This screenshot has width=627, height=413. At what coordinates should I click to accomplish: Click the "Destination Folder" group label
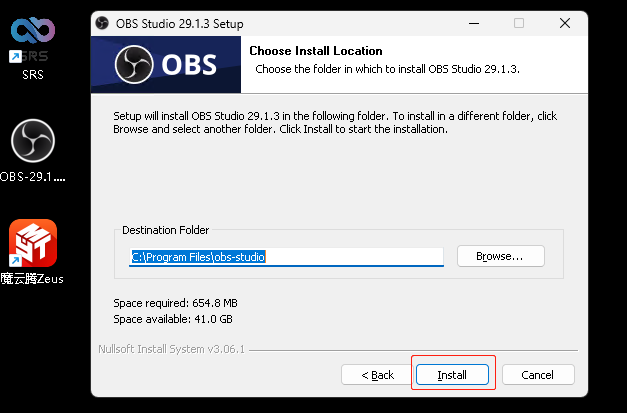click(x=165, y=230)
